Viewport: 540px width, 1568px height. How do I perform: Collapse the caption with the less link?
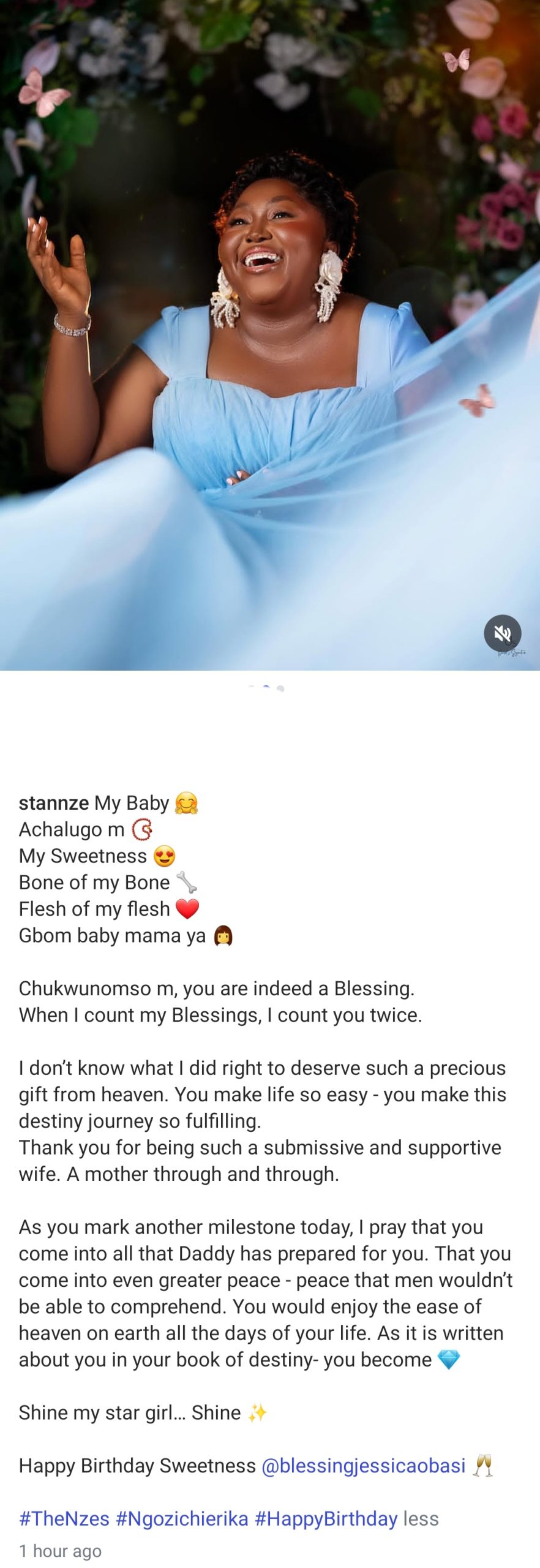point(421,1518)
